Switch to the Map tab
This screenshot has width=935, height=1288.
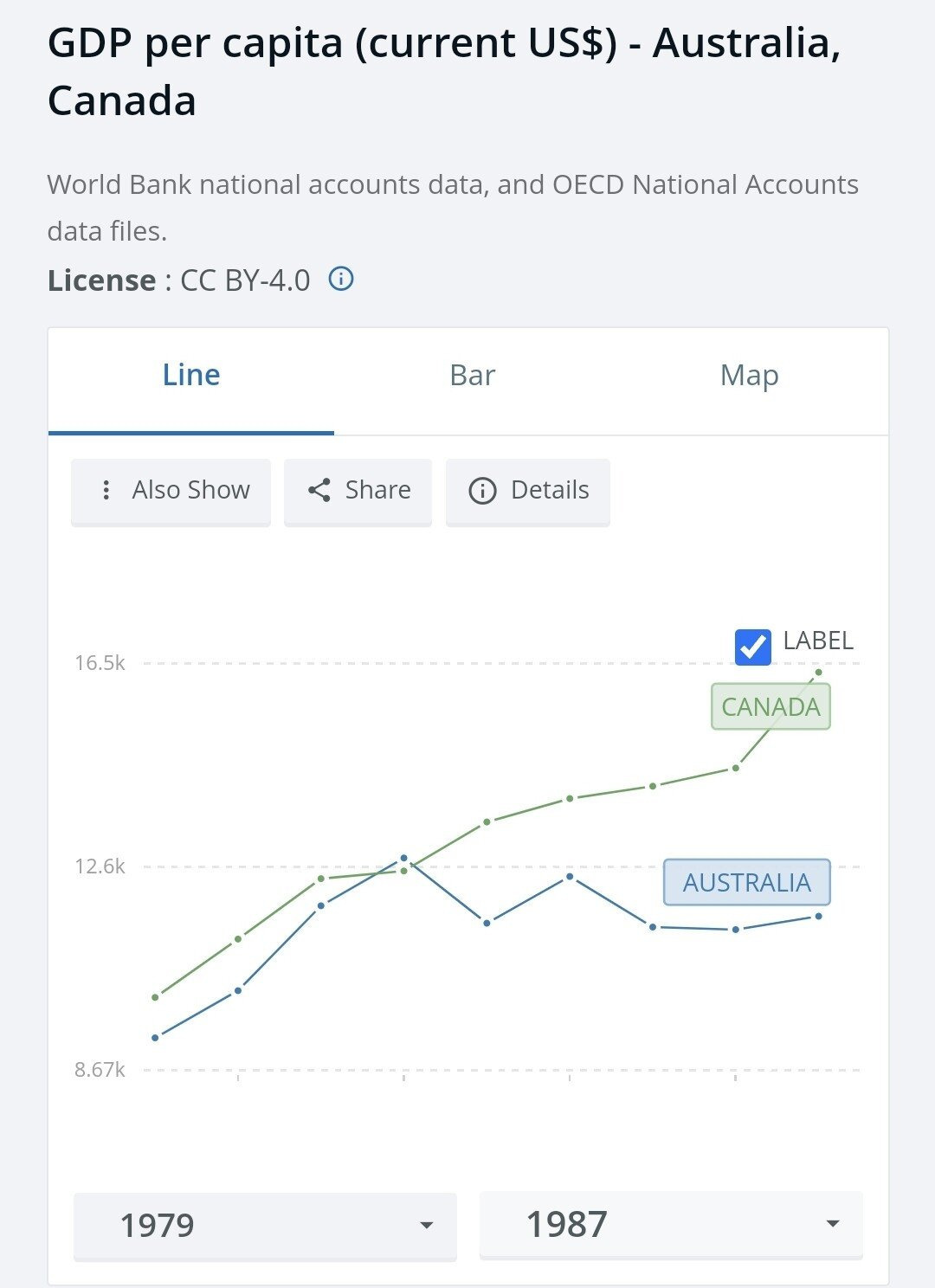tap(749, 376)
